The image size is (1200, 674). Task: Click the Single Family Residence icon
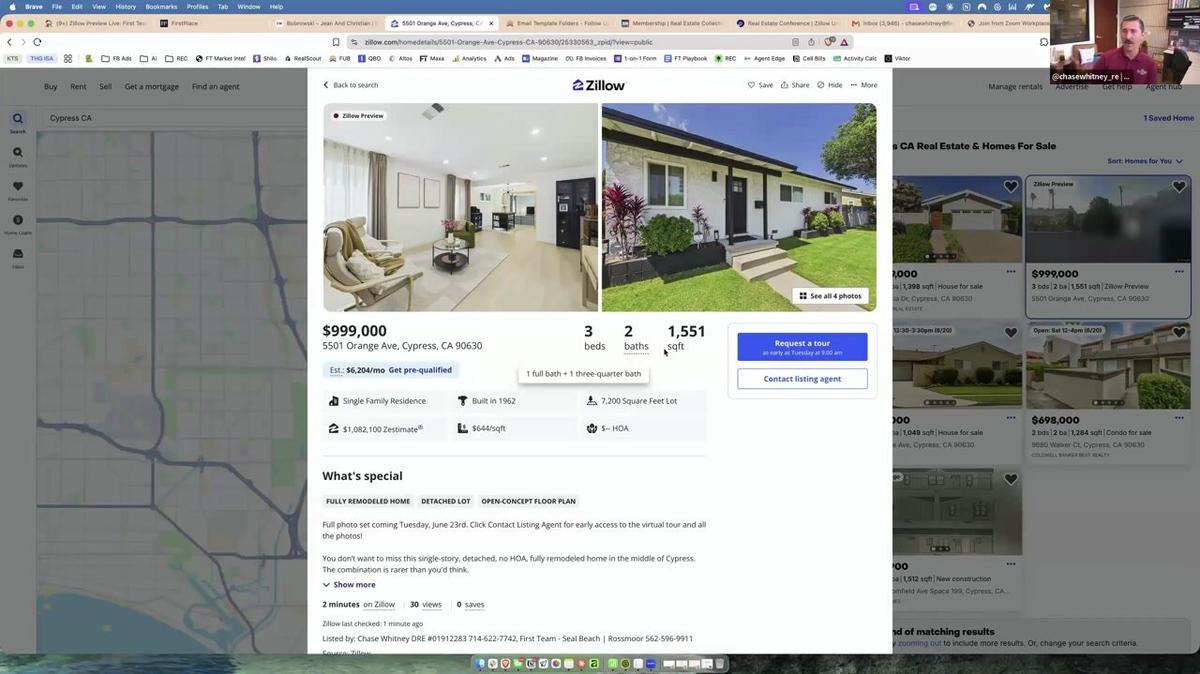[334, 401]
